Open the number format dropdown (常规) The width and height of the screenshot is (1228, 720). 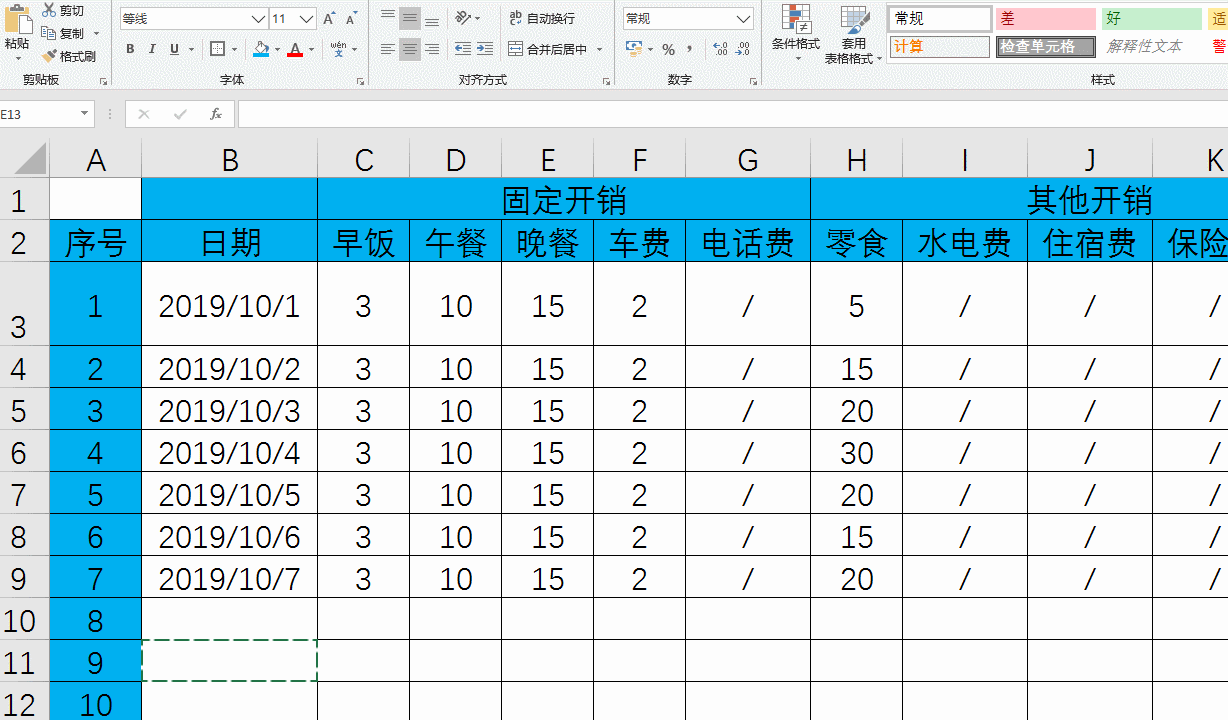(x=743, y=19)
